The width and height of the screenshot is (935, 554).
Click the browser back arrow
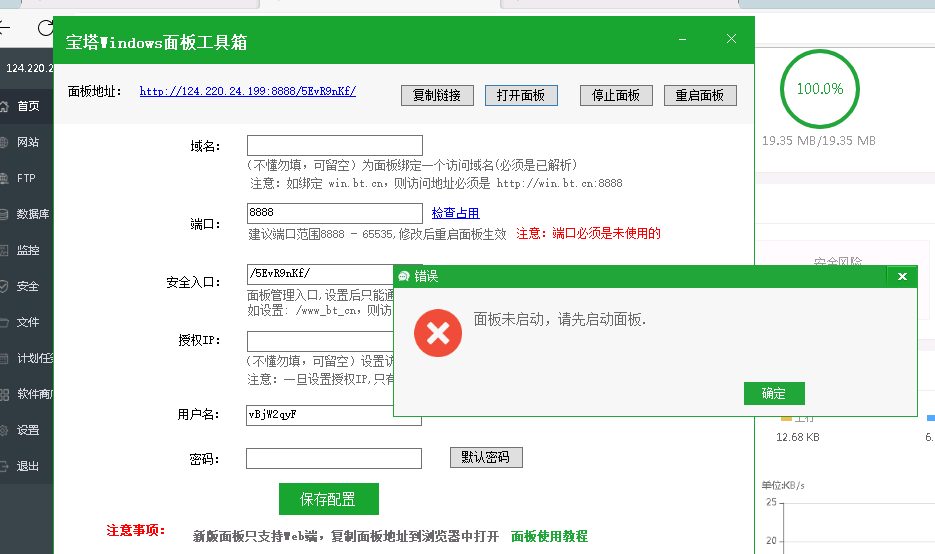[4, 28]
